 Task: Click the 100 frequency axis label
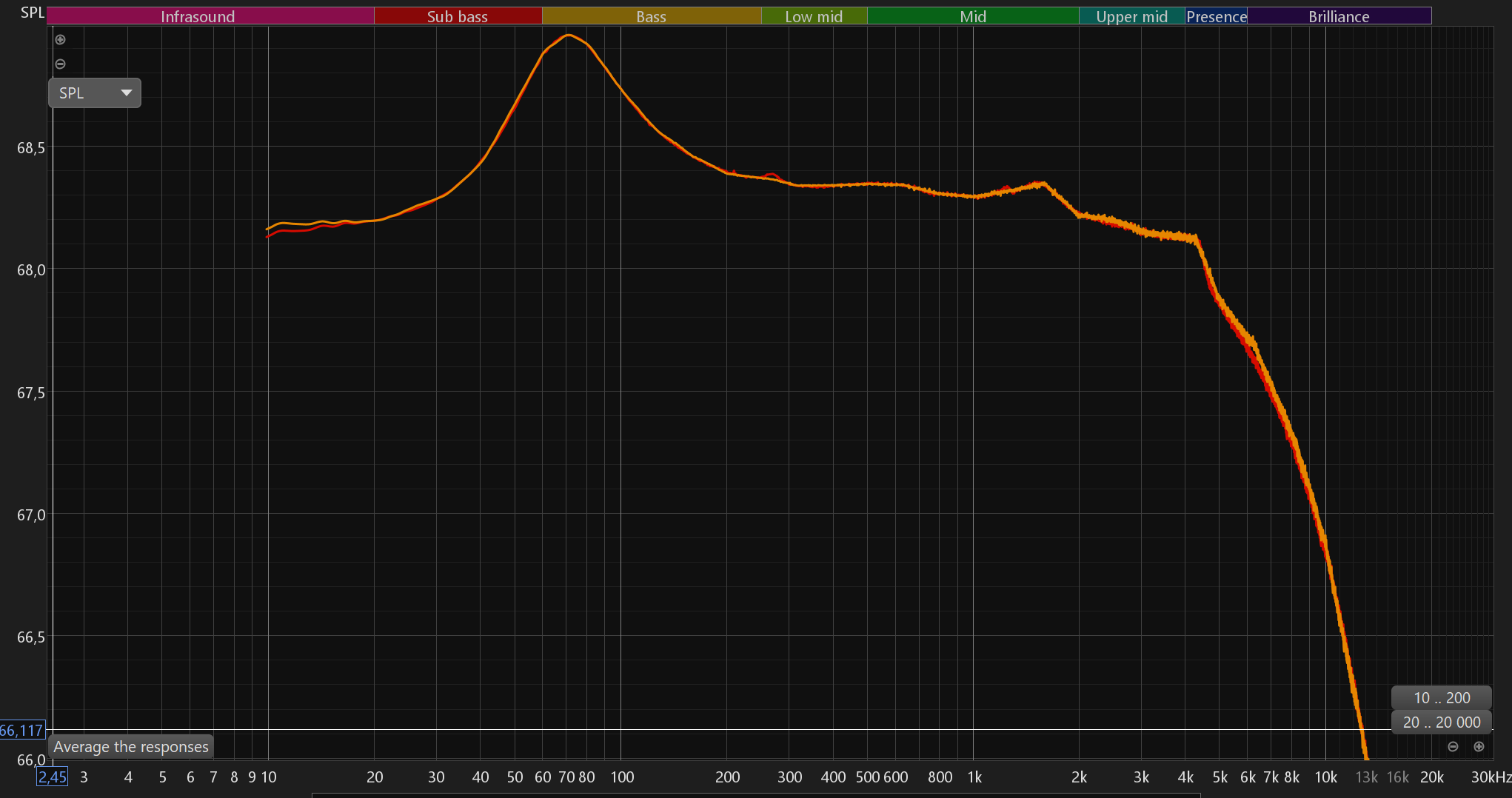point(622,777)
